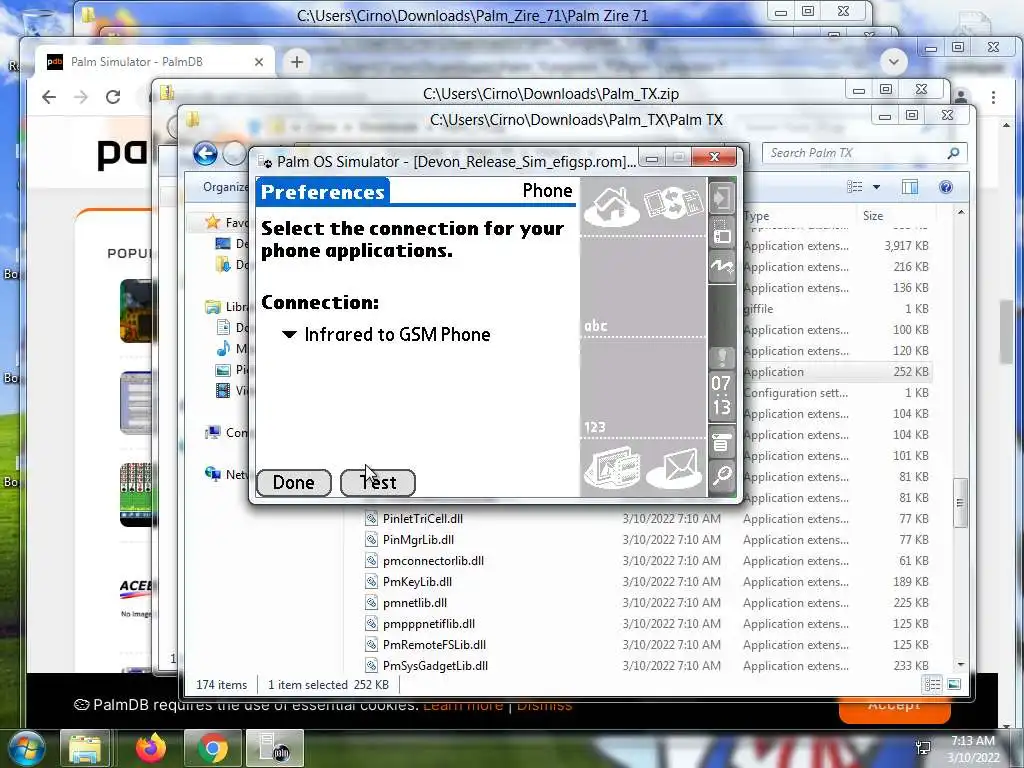Switch to details view icon in Explorer status bar

(932, 684)
